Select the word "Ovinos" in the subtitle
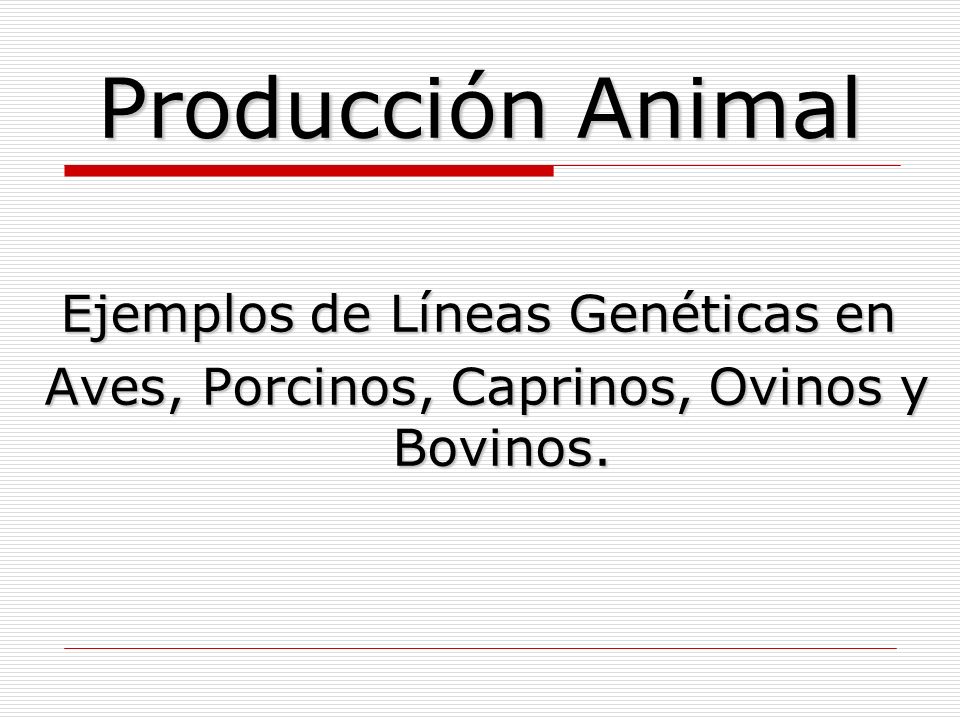Viewport: 960px width, 720px height. pos(795,386)
